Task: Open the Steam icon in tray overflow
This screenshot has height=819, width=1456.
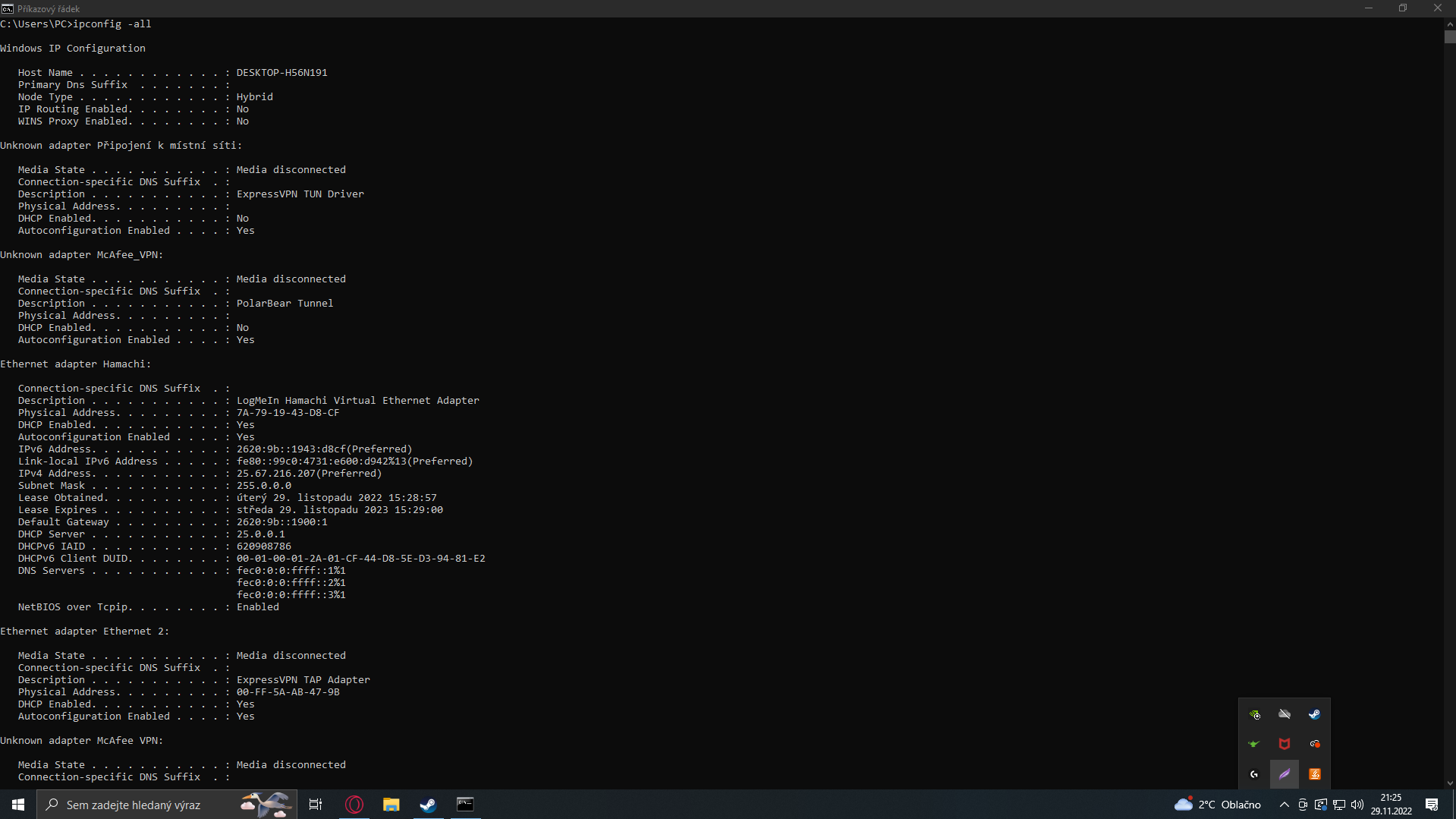Action: click(1314, 714)
